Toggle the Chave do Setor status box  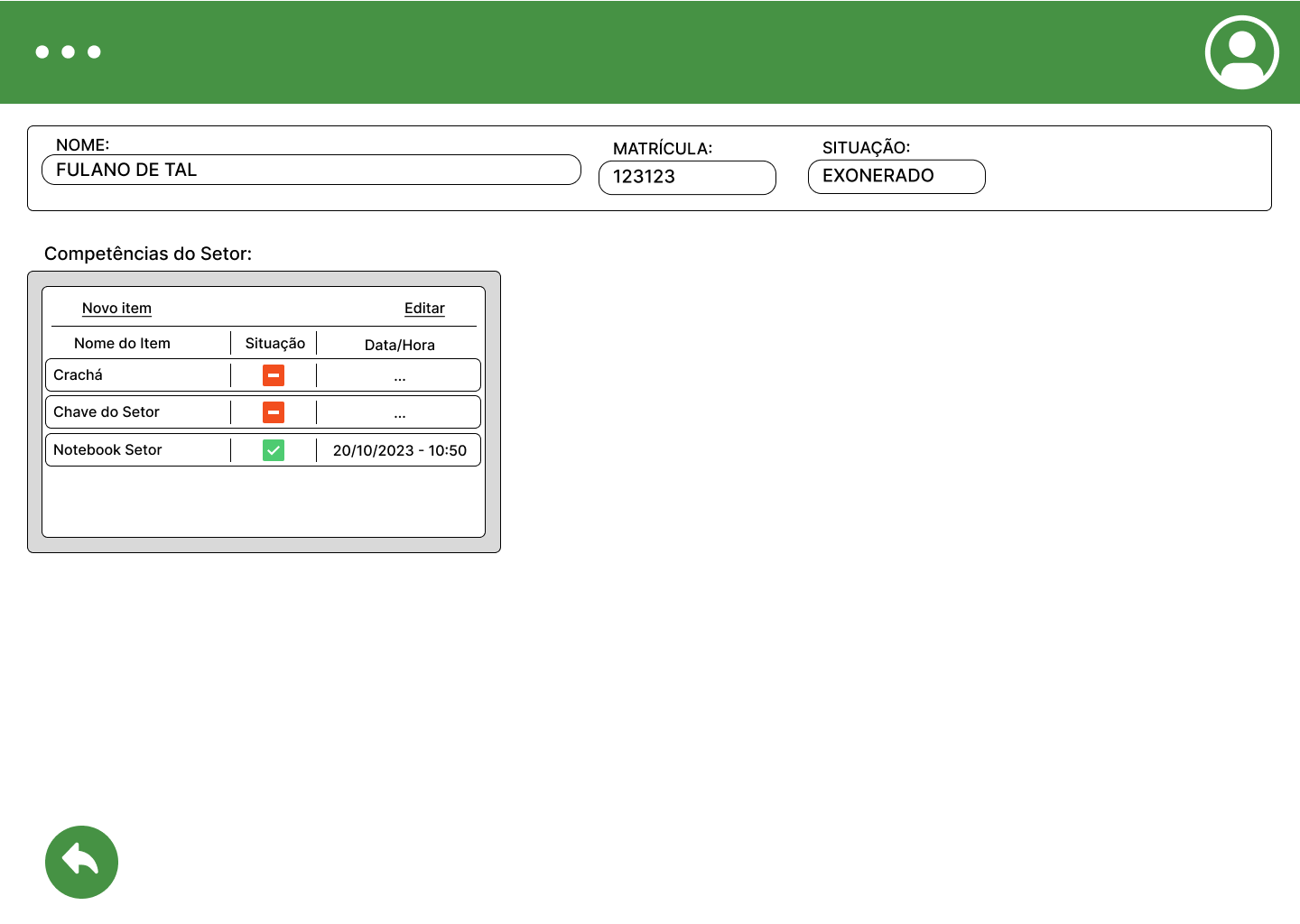pyautogui.click(x=274, y=412)
